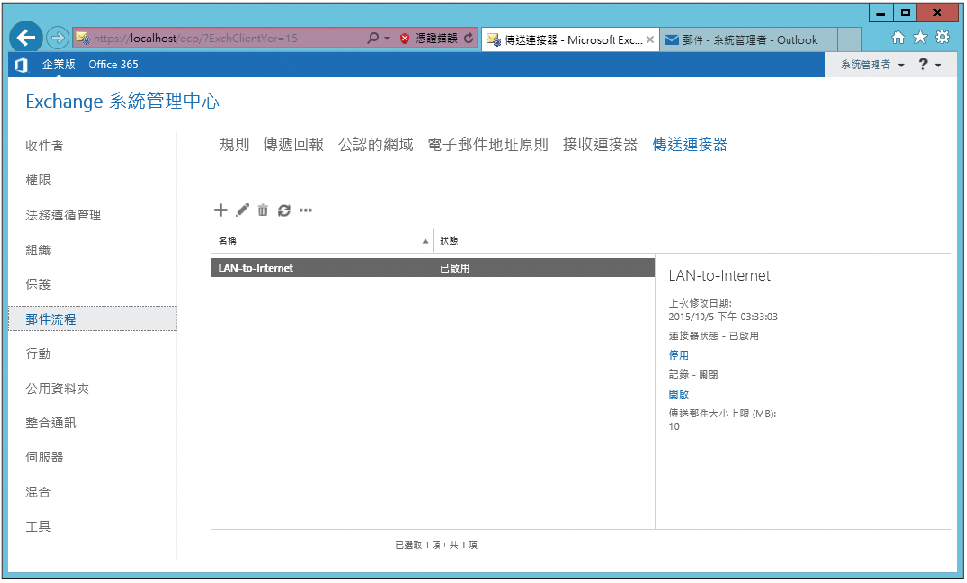
Task: Close the browser window
Action: 937,13
